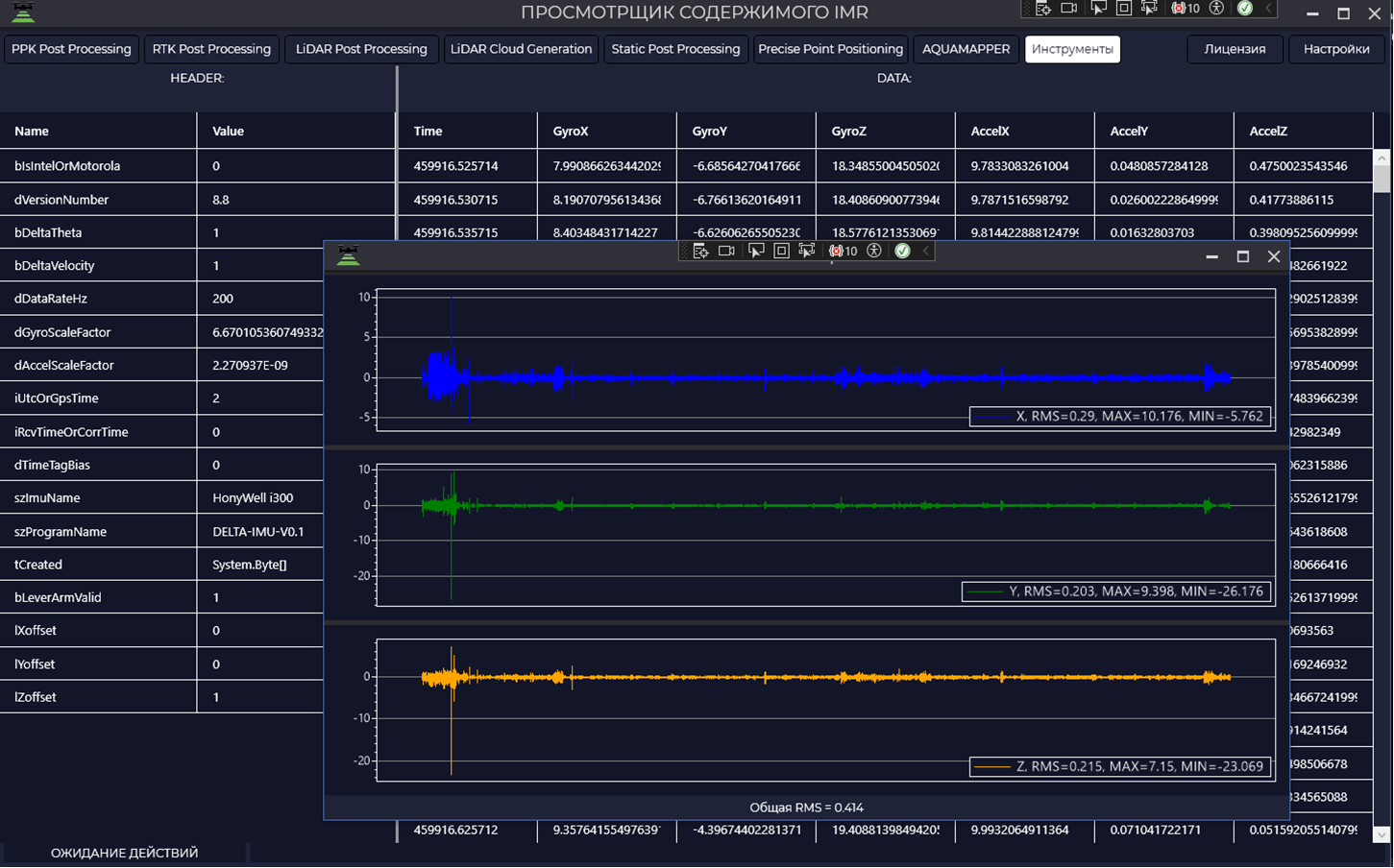Activate Select Element cursor icon in graph window toolbar
Viewport: 1394px width, 868px height.
coord(756,251)
